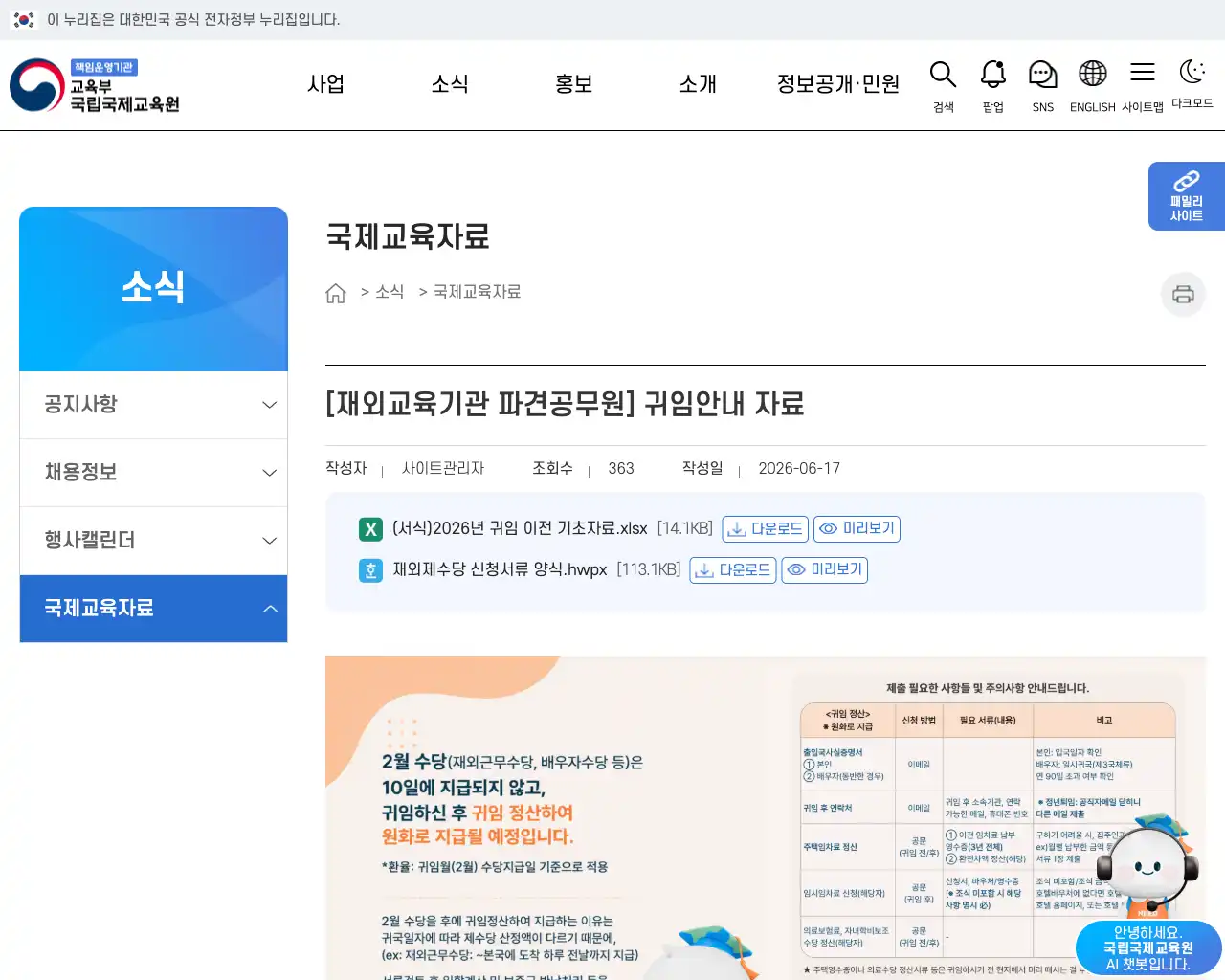
Task: Open the 소개 top menu
Action: click(698, 84)
